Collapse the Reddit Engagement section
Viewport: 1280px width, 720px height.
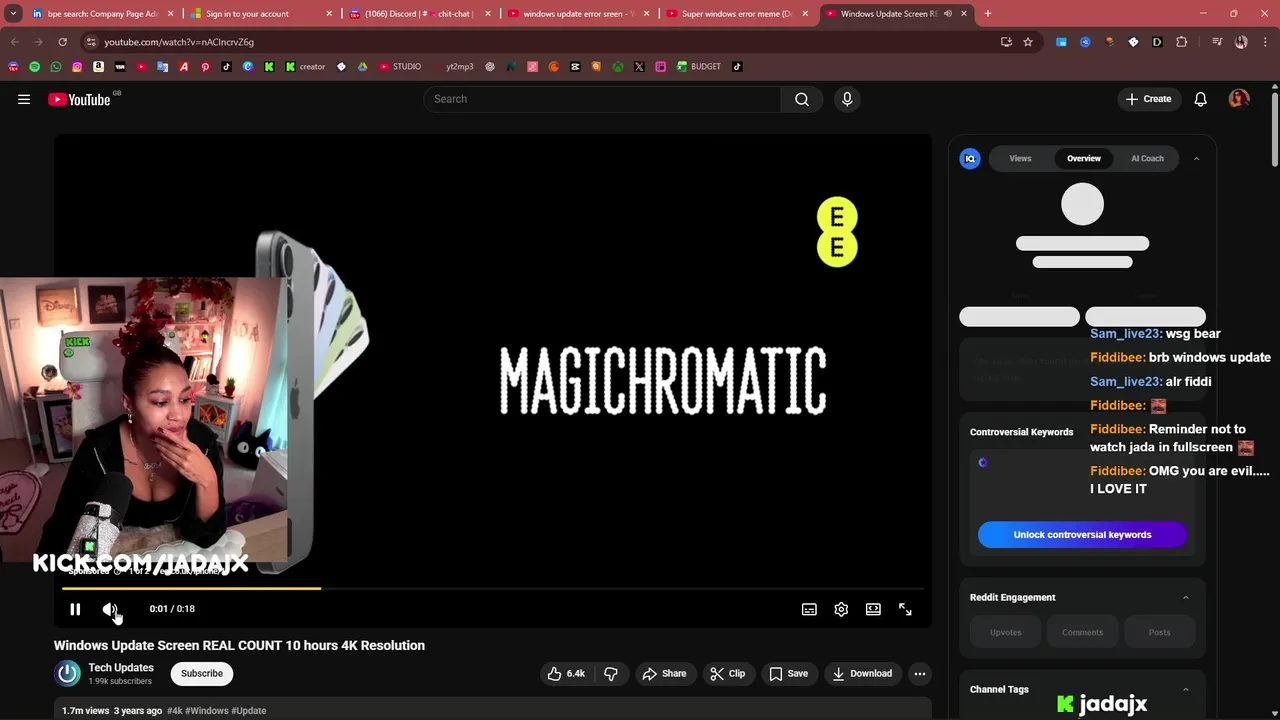pos(1186,597)
